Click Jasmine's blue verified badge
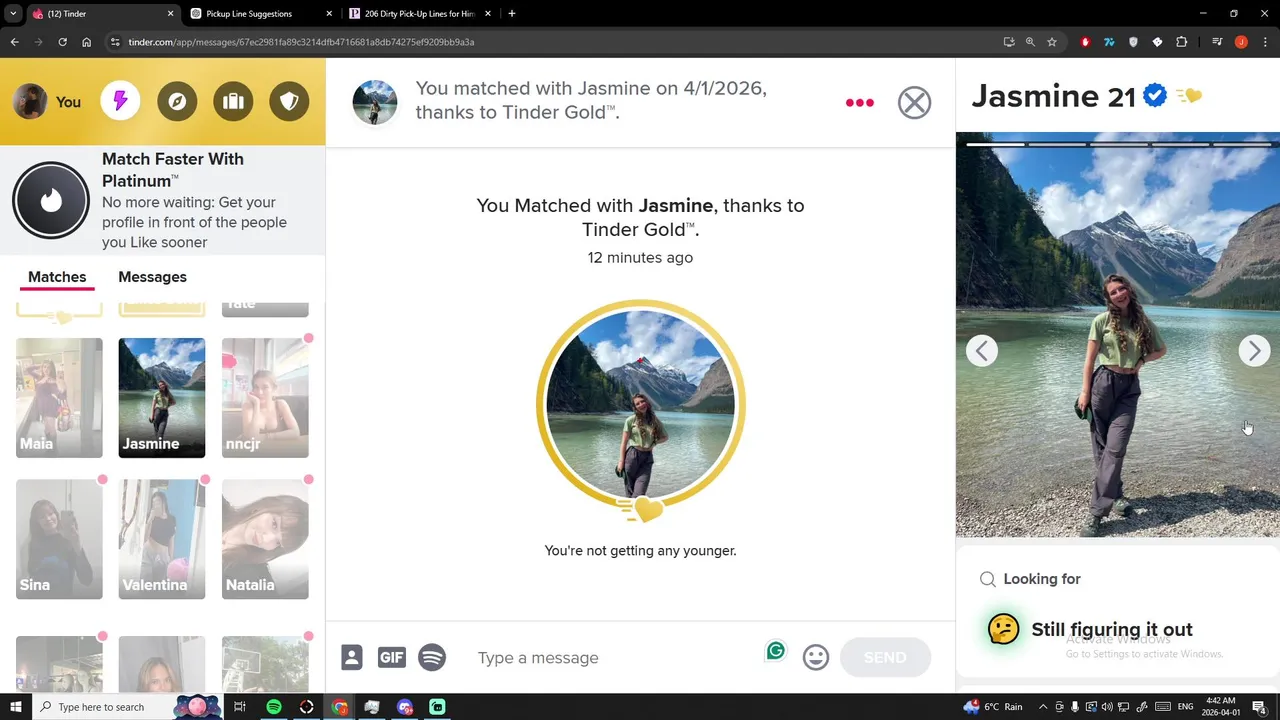The width and height of the screenshot is (1280, 720). [x=1155, y=96]
